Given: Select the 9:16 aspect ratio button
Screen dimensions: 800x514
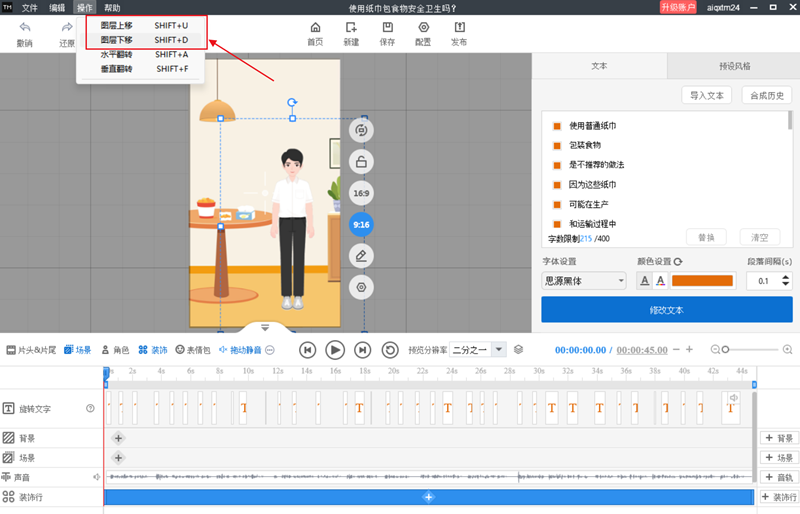Looking at the screenshot, I should pyautogui.click(x=361, y=225).
